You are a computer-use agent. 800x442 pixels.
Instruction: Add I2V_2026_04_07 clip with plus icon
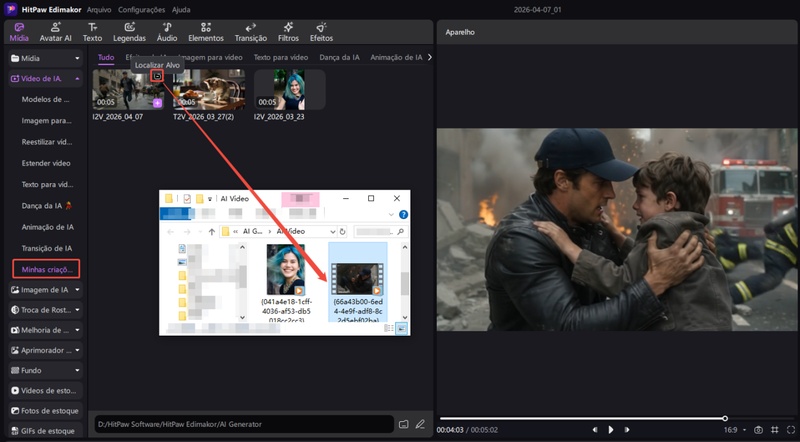[x=158, y=103]
